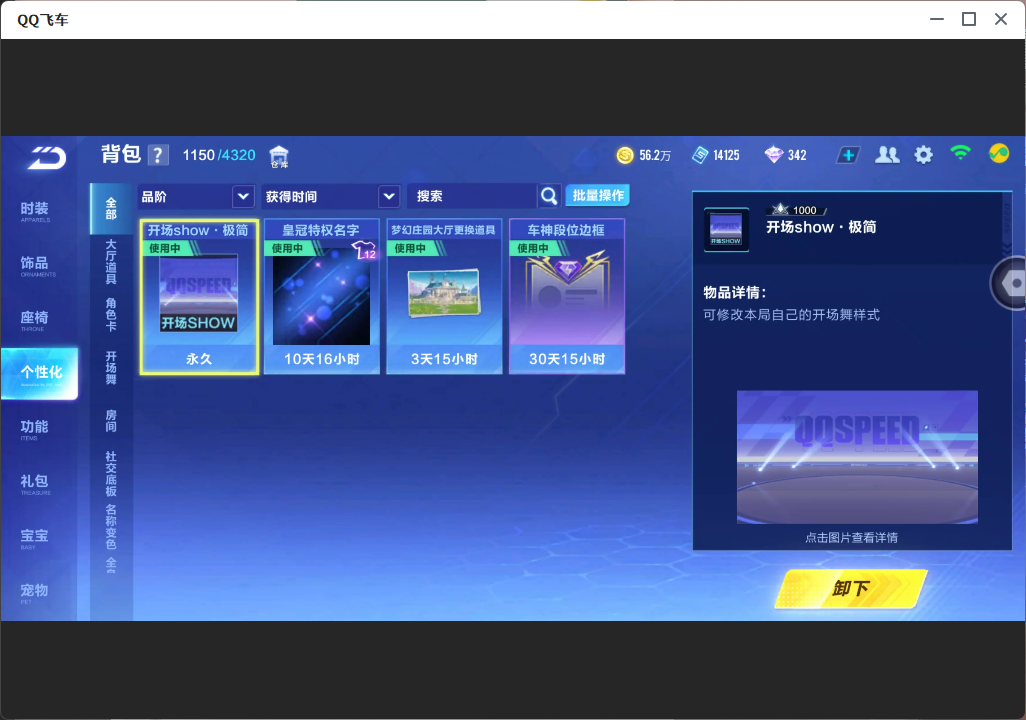
Task: Minimize the QQ飞车 window
Action: pyautogui.click(x=937, y=20)
